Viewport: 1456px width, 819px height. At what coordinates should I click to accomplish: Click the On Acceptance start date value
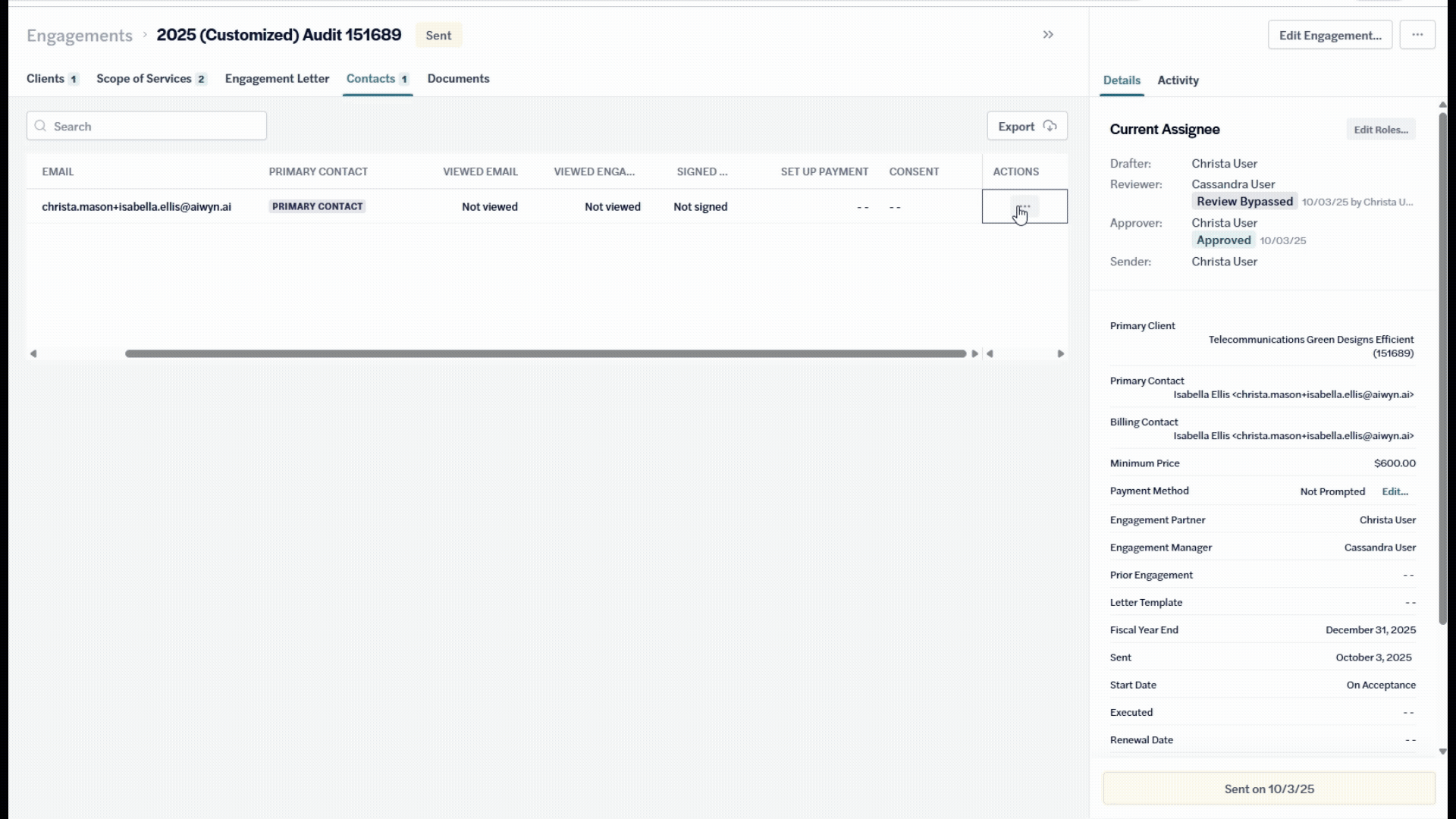[1381, 685]
